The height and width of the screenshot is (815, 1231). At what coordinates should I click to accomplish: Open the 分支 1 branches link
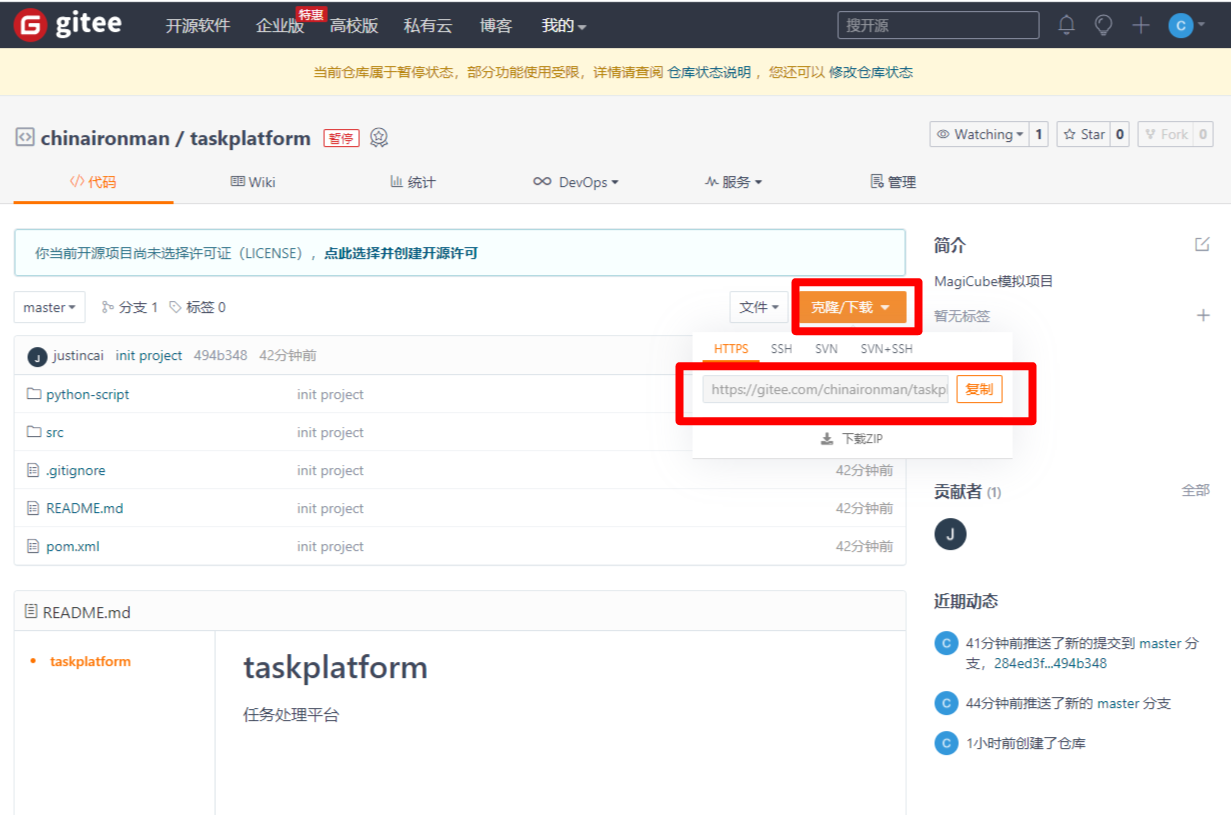pos(130,307)
